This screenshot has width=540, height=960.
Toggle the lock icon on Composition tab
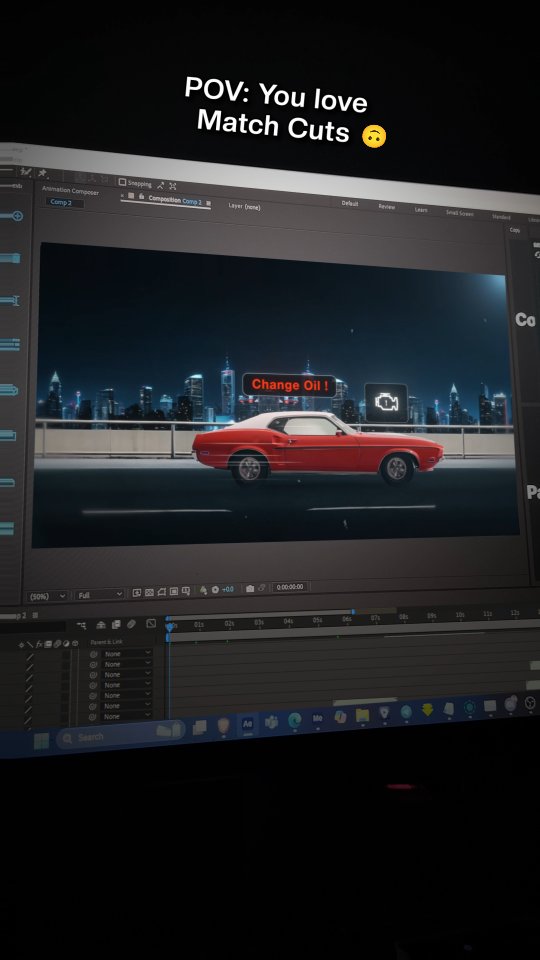coord(141,196)
